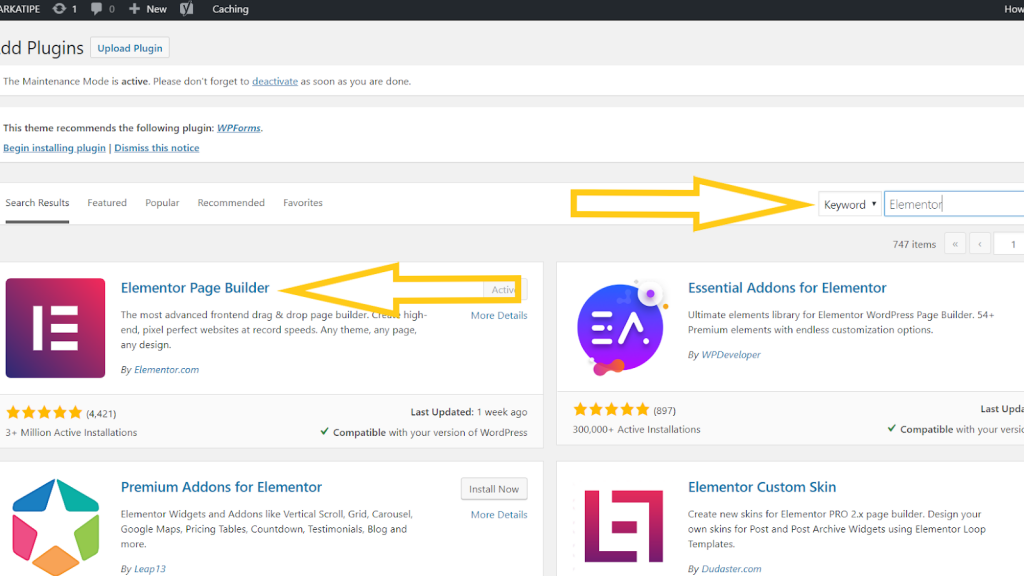The height and width of the screenshot is (576, 1024).
Task: Visit the Dudaster.com author link
Action: [x=731, y=569]
